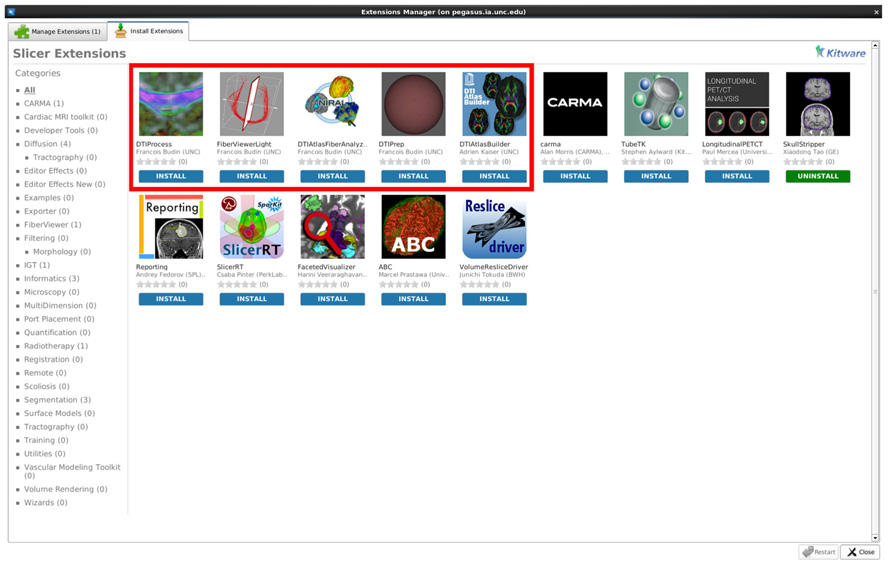Filter by Morphology subcategory
892x565 pixels.
(61, 251)
